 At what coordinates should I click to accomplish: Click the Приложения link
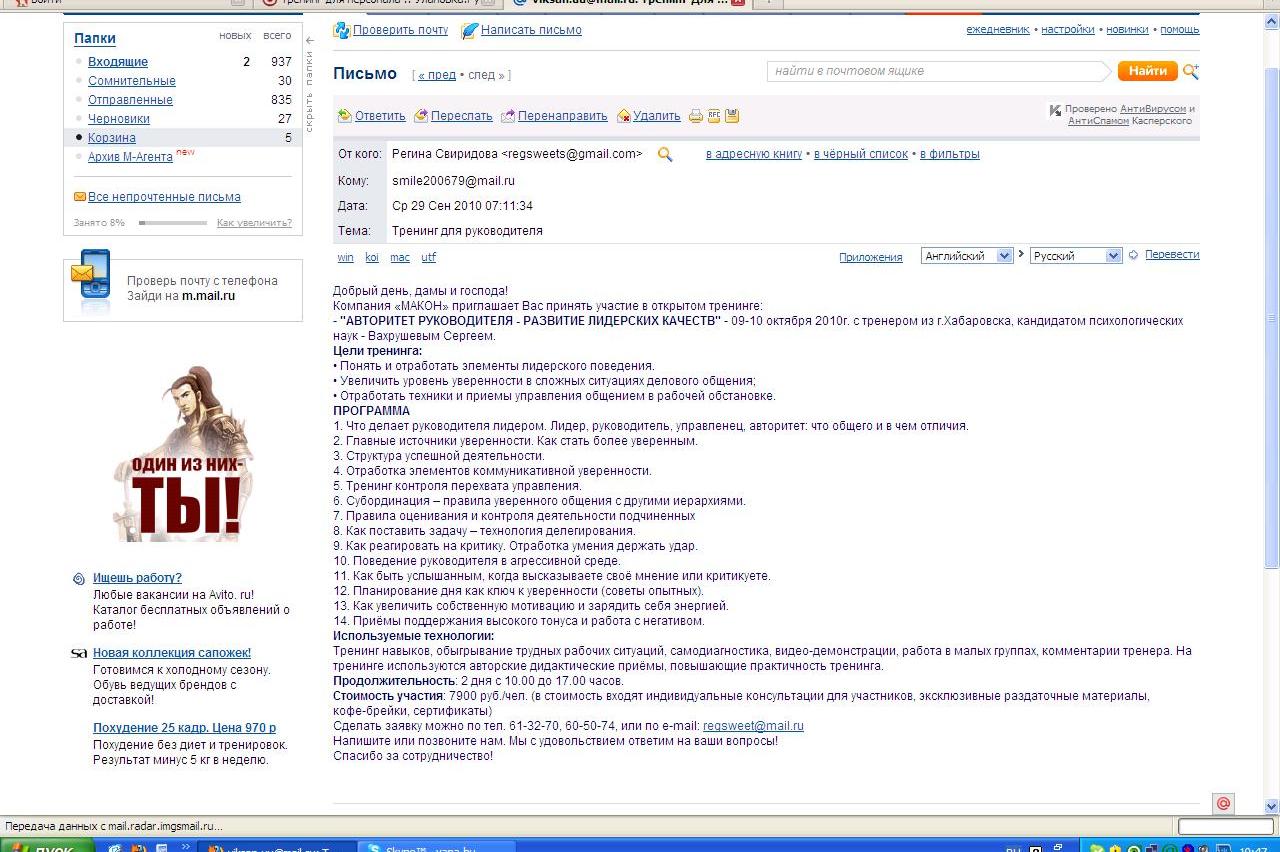point(871,257)
